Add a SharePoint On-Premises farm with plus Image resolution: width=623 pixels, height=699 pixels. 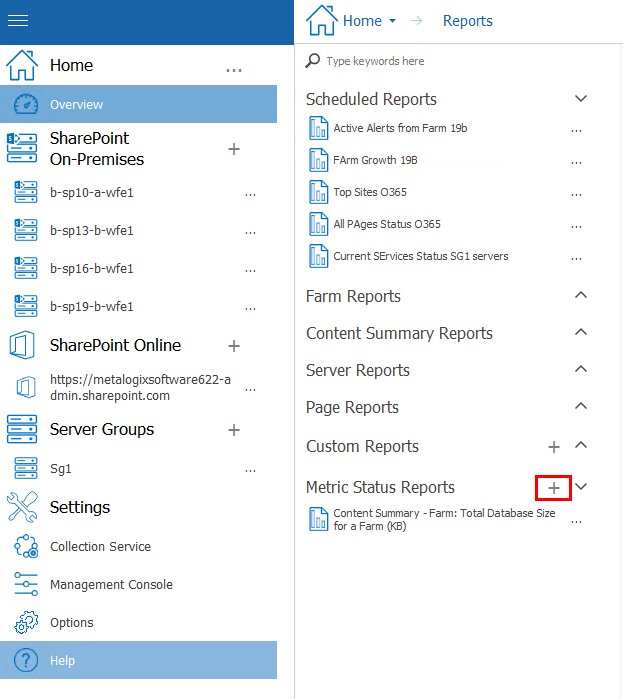(234, 149)
